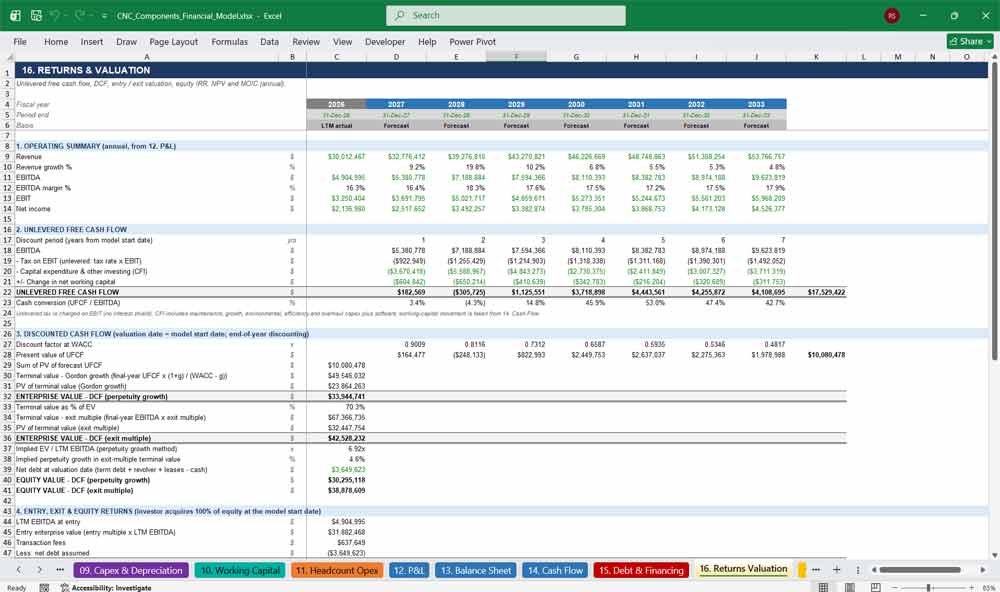Click the vertical scrollbar down arrow

[x=996, y=556]
